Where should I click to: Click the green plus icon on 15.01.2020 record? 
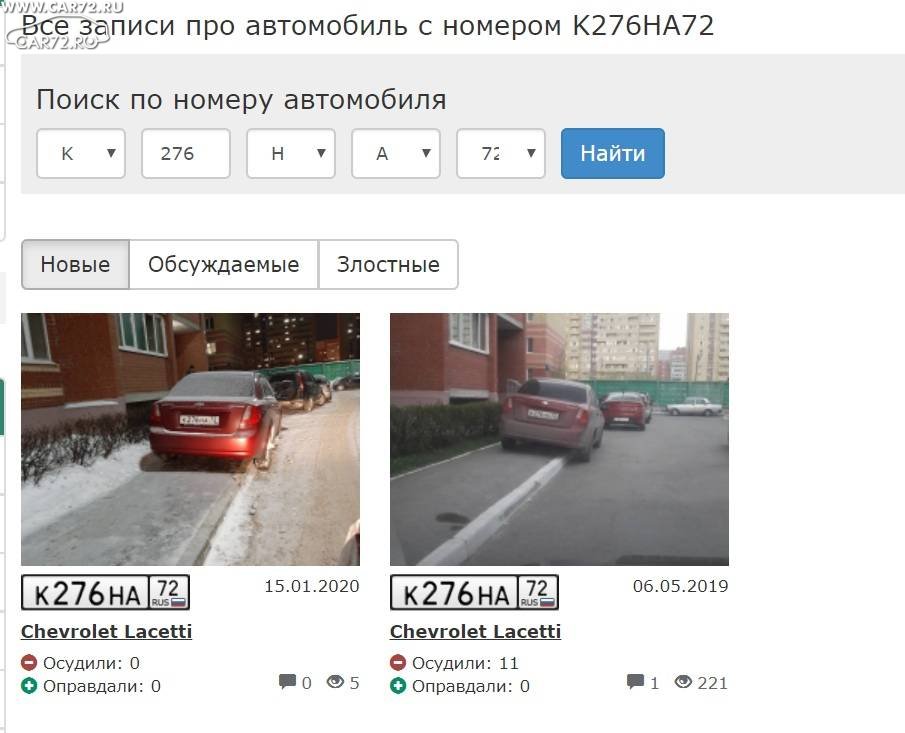tap(29, 686)
